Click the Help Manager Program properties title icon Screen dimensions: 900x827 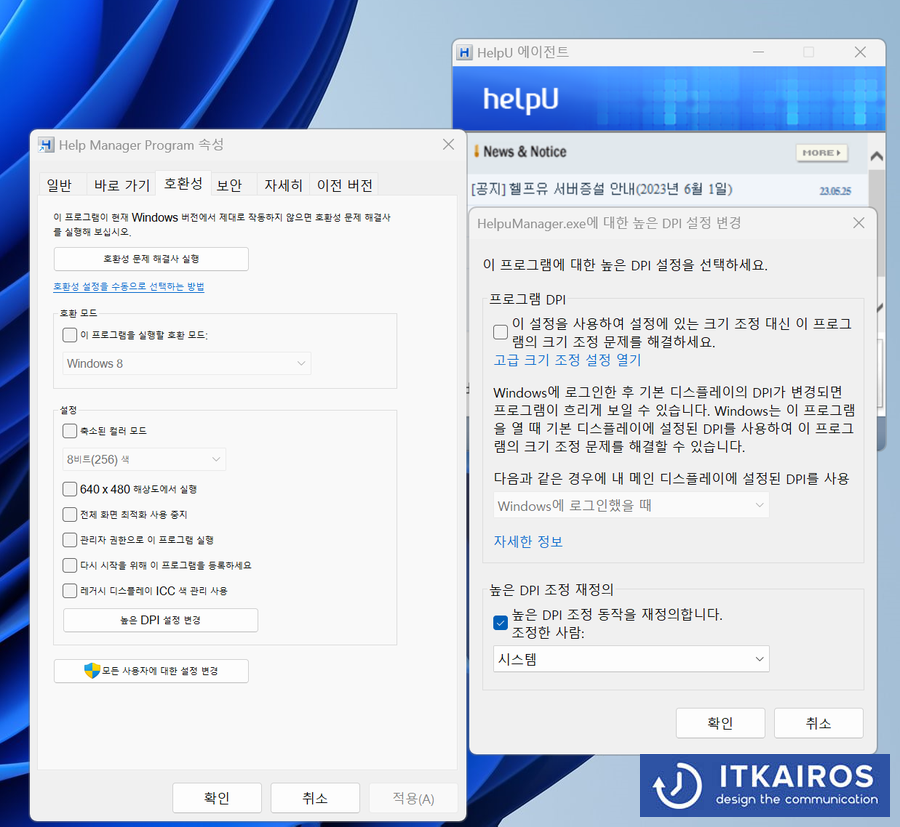(46, 145)
